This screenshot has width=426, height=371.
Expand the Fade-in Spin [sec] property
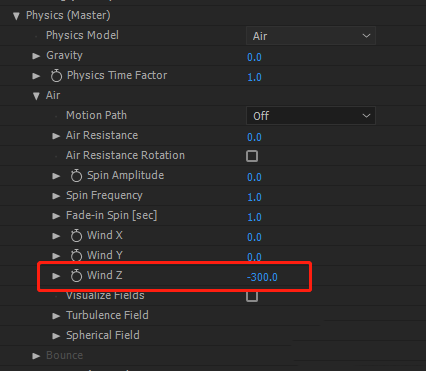(56, 216)
